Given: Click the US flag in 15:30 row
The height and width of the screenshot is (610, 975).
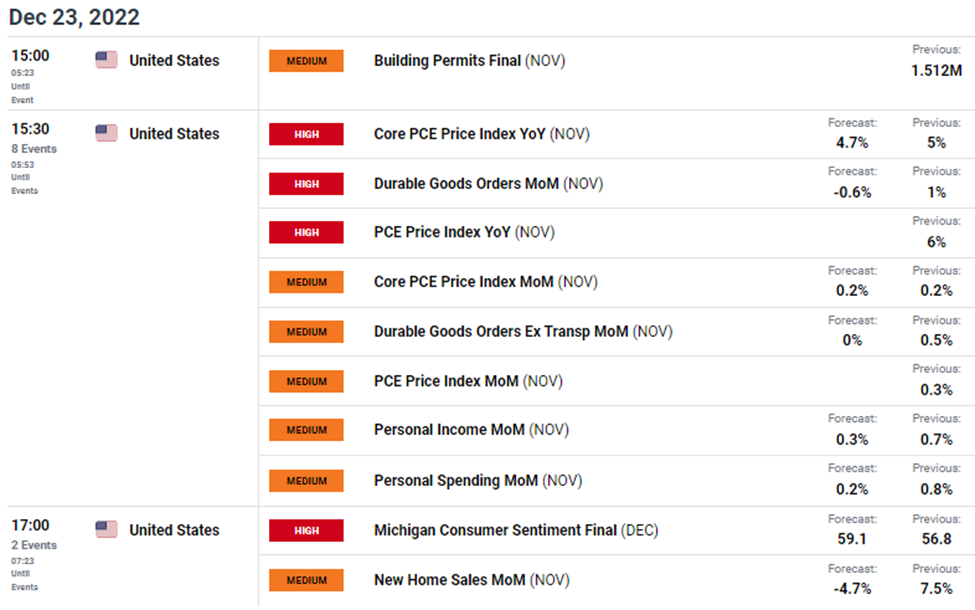Looking at the screenshot, I should (x=106, y=134).
